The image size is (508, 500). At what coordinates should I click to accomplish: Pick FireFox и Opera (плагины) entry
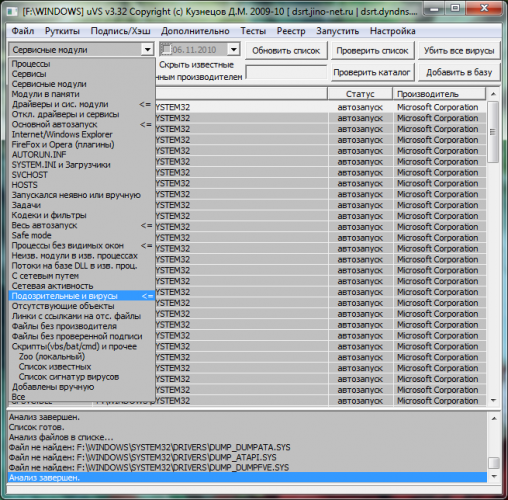click(82, 144)
